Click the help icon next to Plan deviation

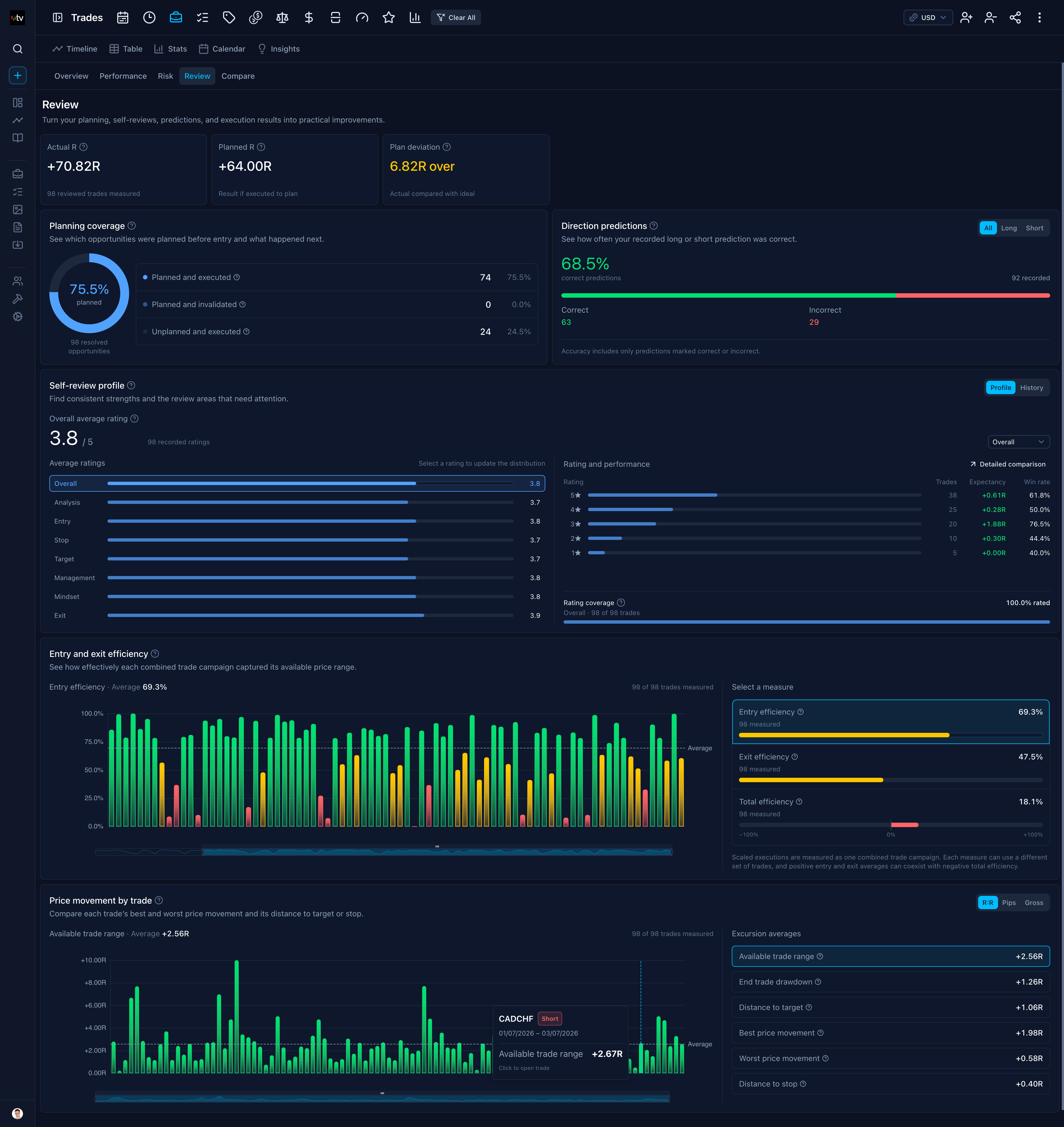pos(446,147)
